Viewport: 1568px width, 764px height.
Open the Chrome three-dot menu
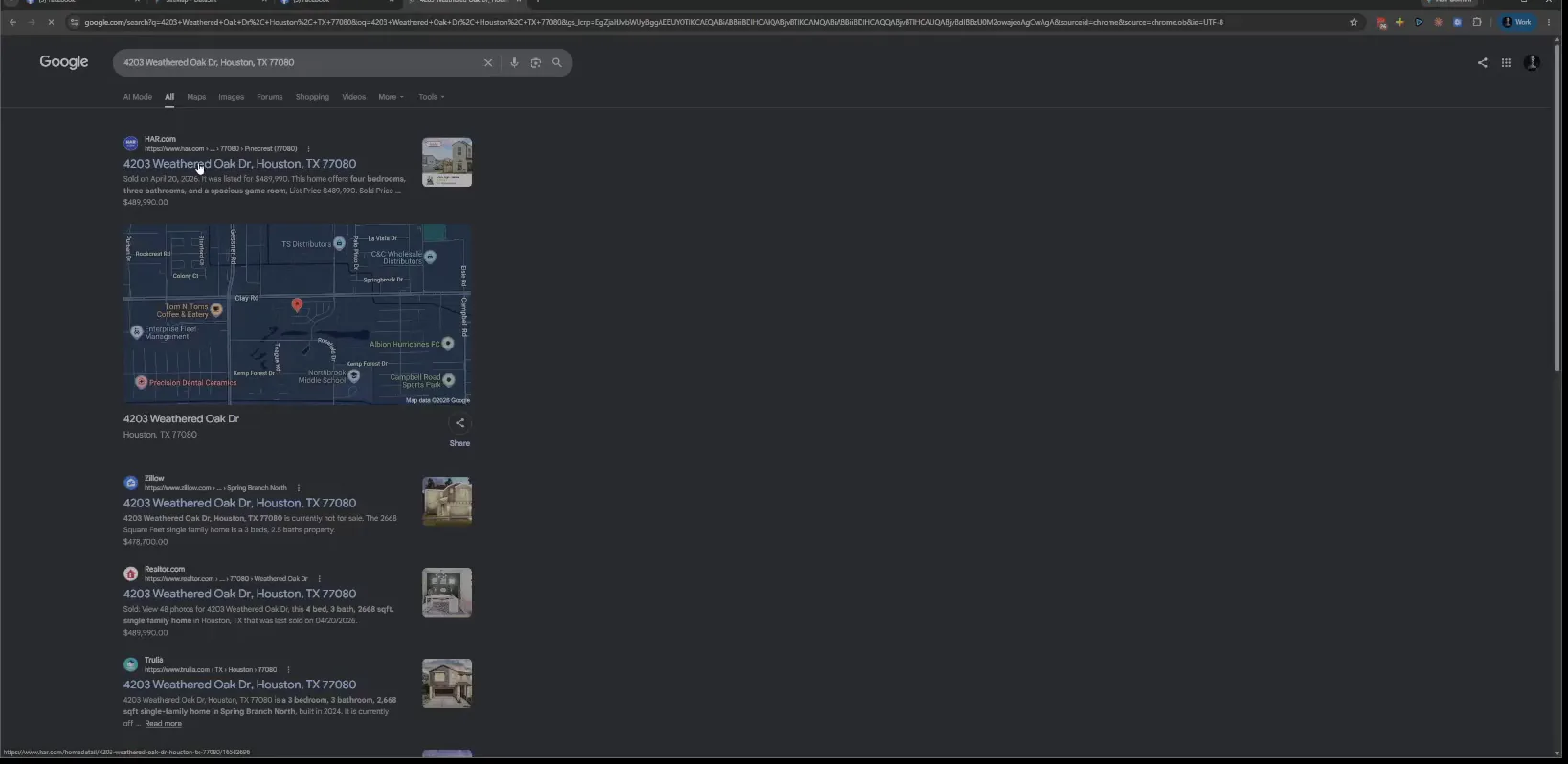tap(1549, 22)
